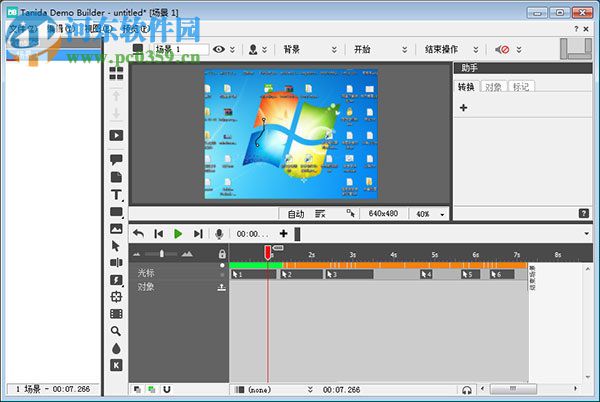
Task: Open the scene grid view icon
Action: 116,73
